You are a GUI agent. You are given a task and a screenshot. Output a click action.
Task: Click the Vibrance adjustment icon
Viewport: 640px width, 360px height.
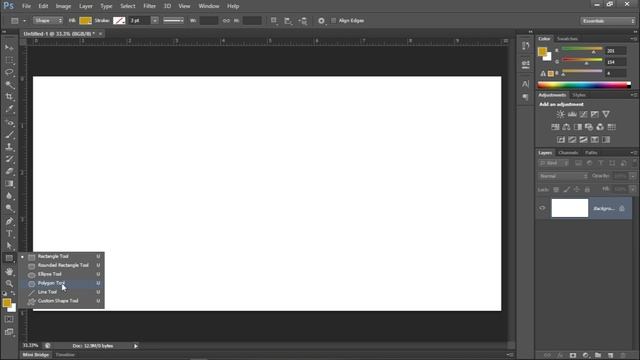click(606, 114)
